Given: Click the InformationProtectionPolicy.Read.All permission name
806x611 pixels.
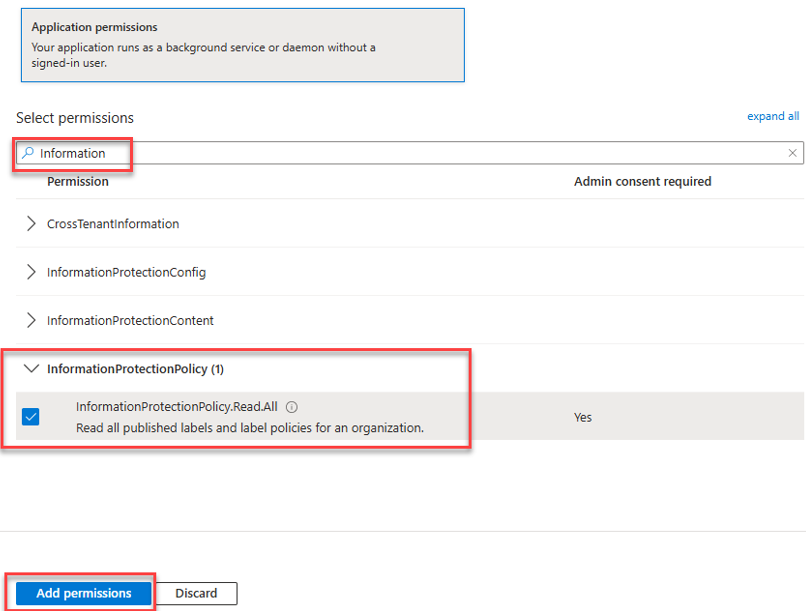Looking at the screenshot, I should click(176, 407).
